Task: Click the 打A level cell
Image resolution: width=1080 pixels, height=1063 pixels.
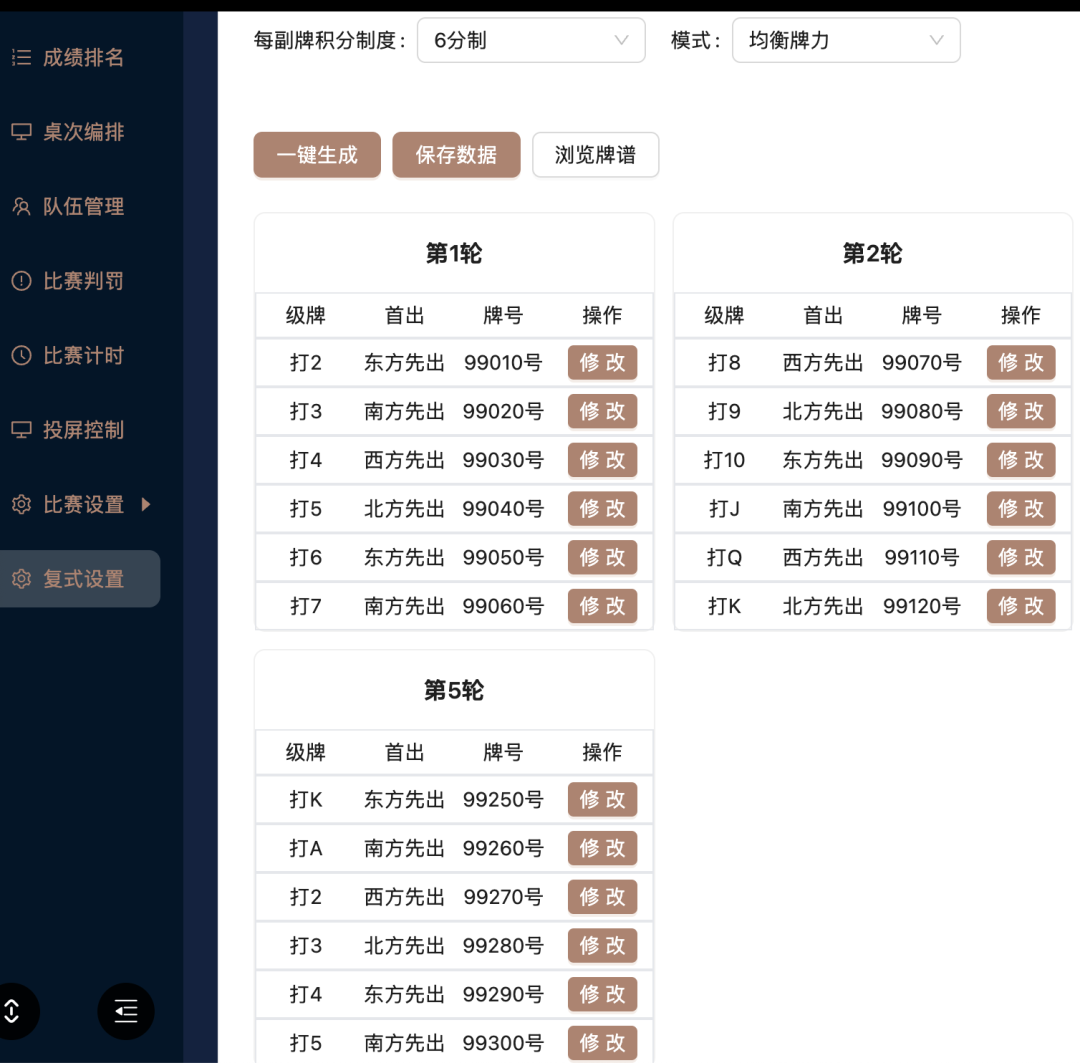Action: pos(305,848)
